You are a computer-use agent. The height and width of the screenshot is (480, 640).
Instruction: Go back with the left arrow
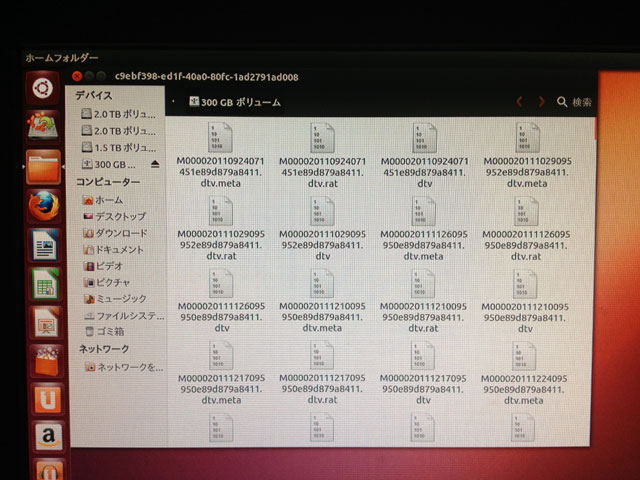[520, 102]
